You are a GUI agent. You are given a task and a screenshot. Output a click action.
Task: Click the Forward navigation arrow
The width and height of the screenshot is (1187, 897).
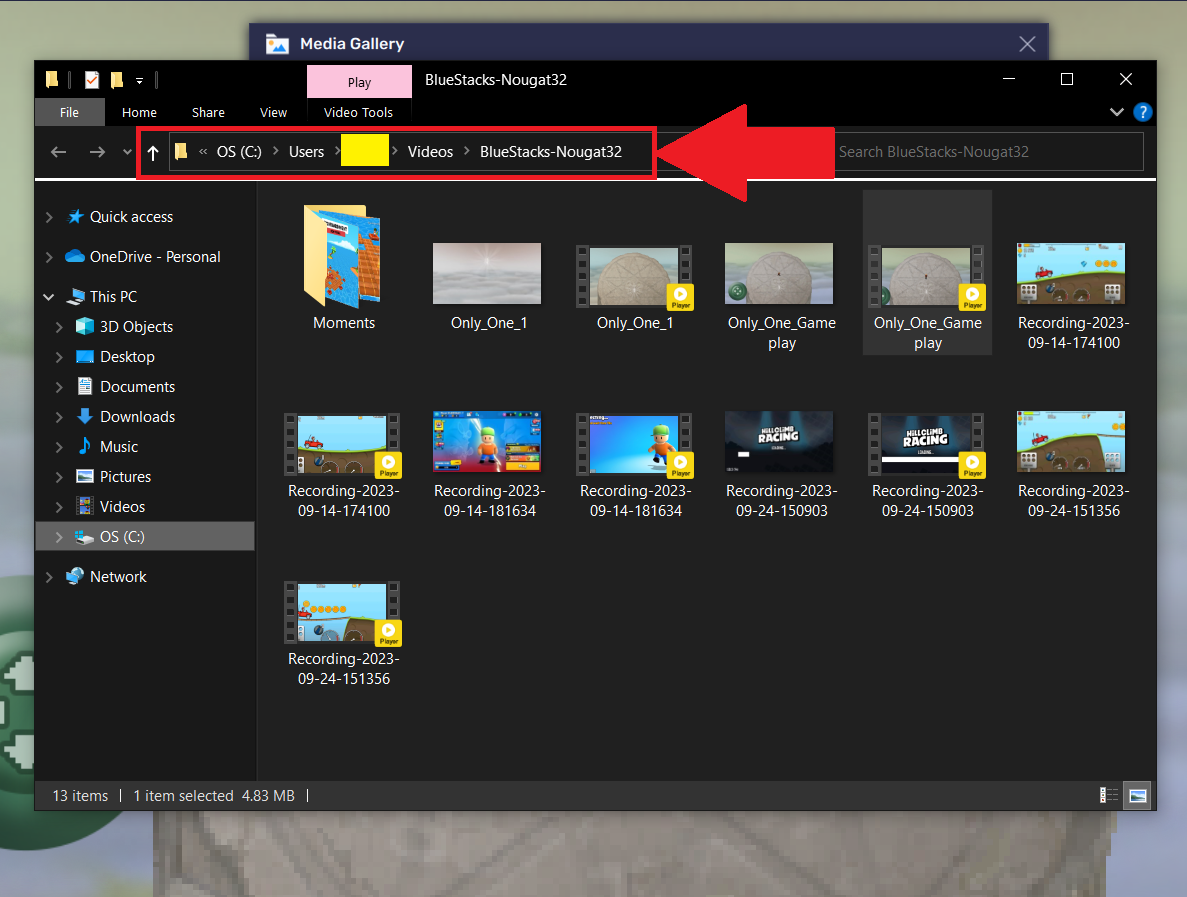pyautogui.click(x=96, y=151)
